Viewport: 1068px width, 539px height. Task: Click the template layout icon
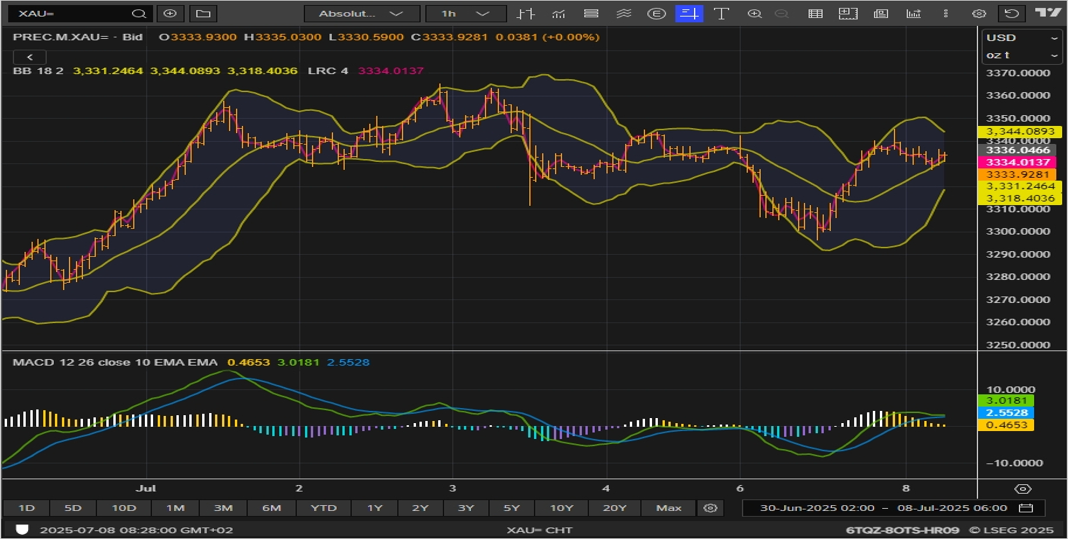point(848,14)
